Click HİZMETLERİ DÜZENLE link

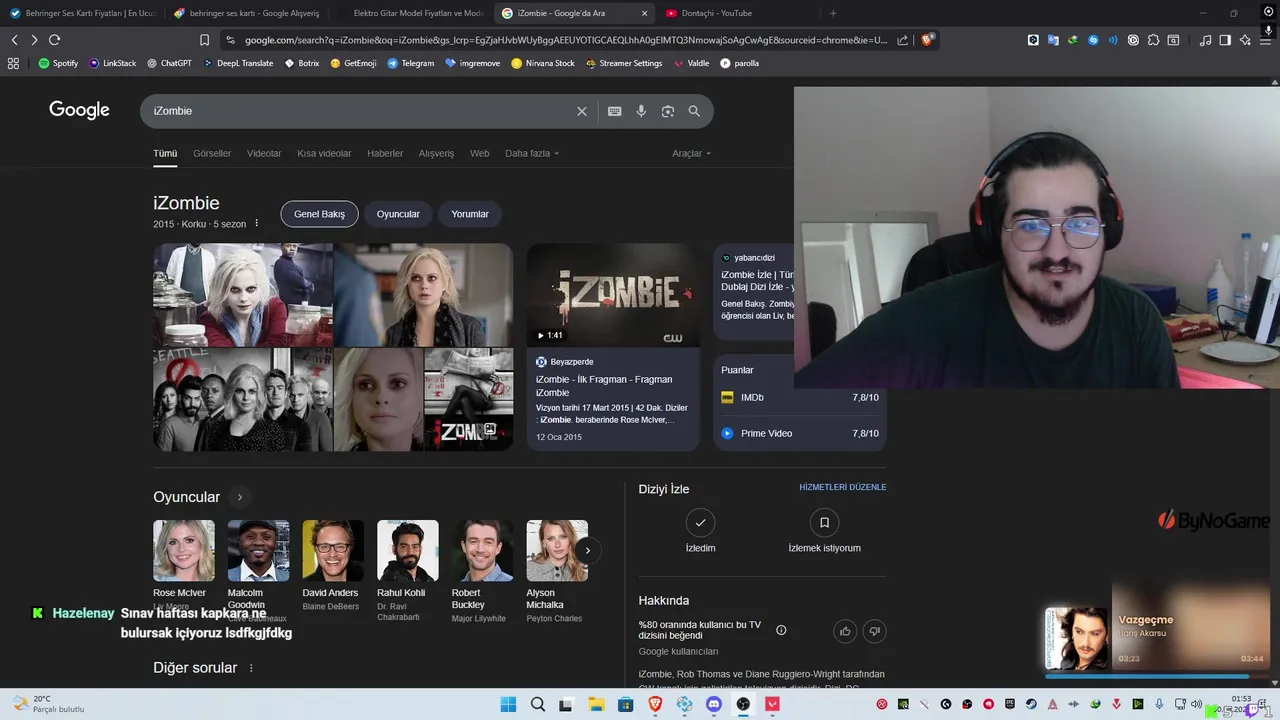point(842,487)
